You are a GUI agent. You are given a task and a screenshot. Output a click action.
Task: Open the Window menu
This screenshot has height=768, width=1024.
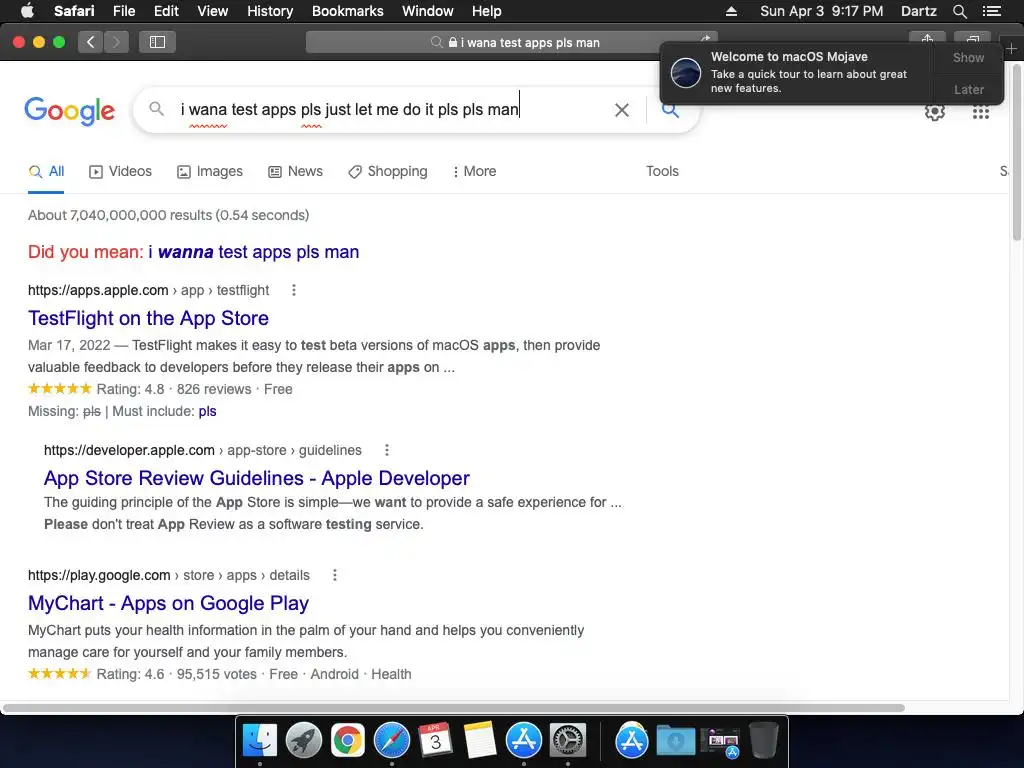pyautogui.click(x=428, y=11)
